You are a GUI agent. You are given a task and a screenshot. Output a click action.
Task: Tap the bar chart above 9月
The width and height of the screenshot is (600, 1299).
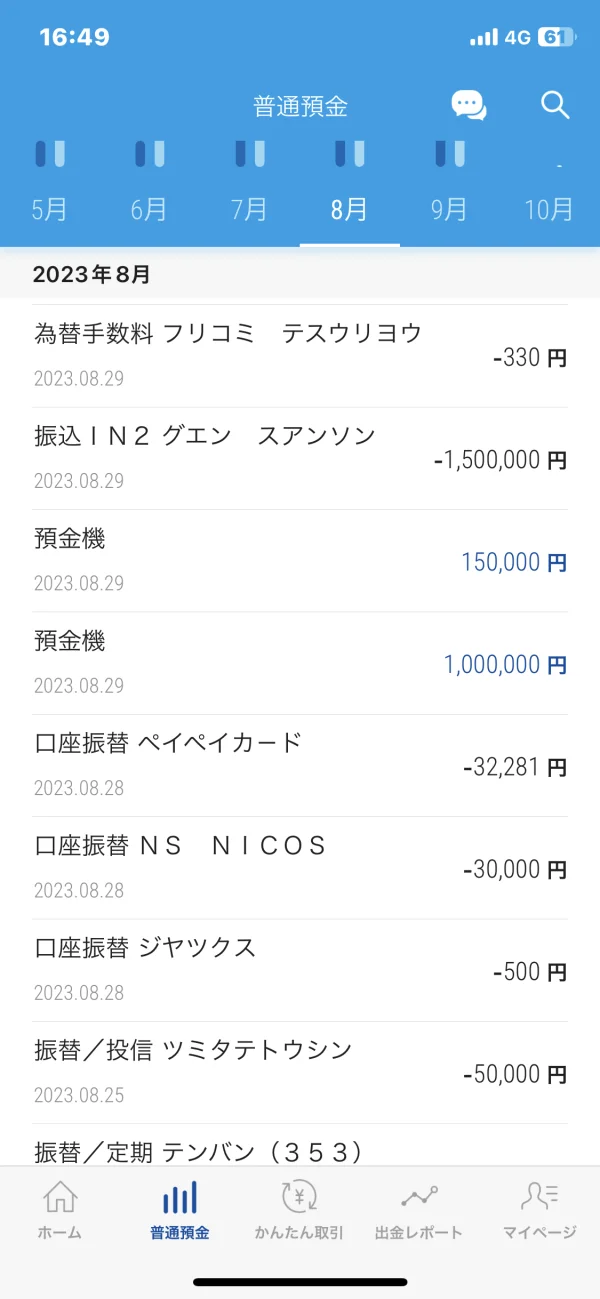[x=450, y=154]
